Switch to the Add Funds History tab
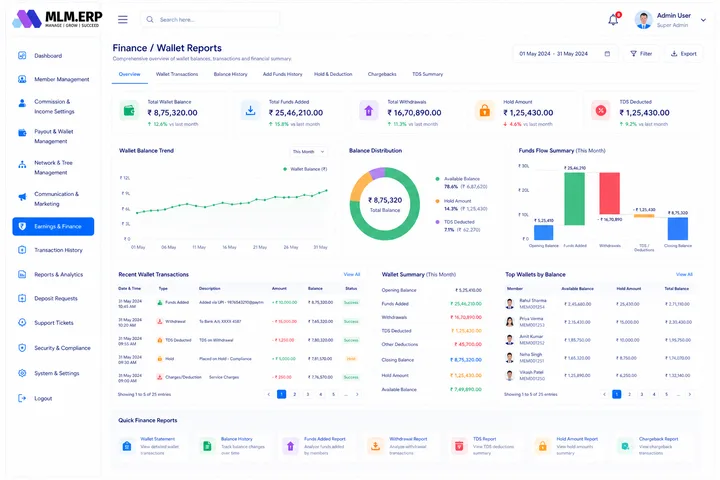The width and height of the screenshot is (720, 480). [282, 74]
